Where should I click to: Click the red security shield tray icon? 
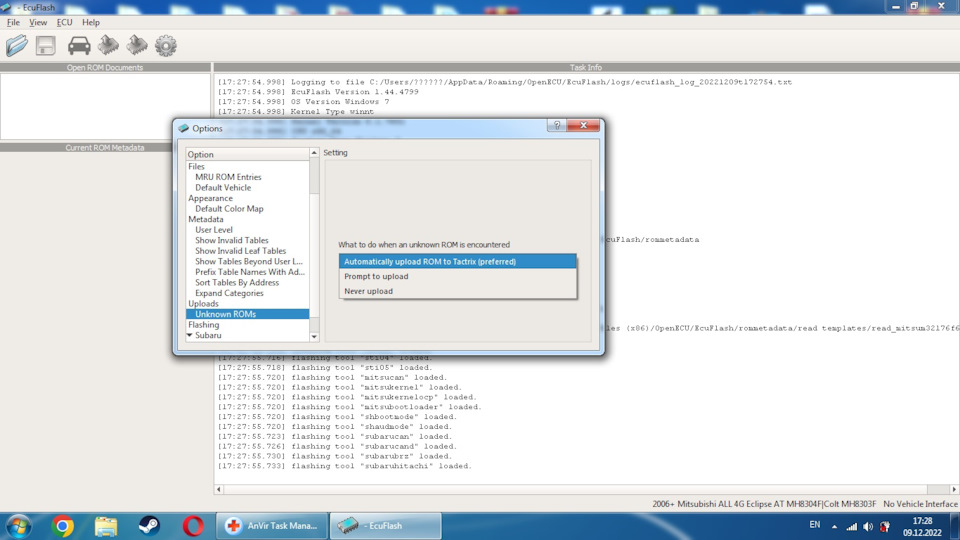tap(885, 527)
